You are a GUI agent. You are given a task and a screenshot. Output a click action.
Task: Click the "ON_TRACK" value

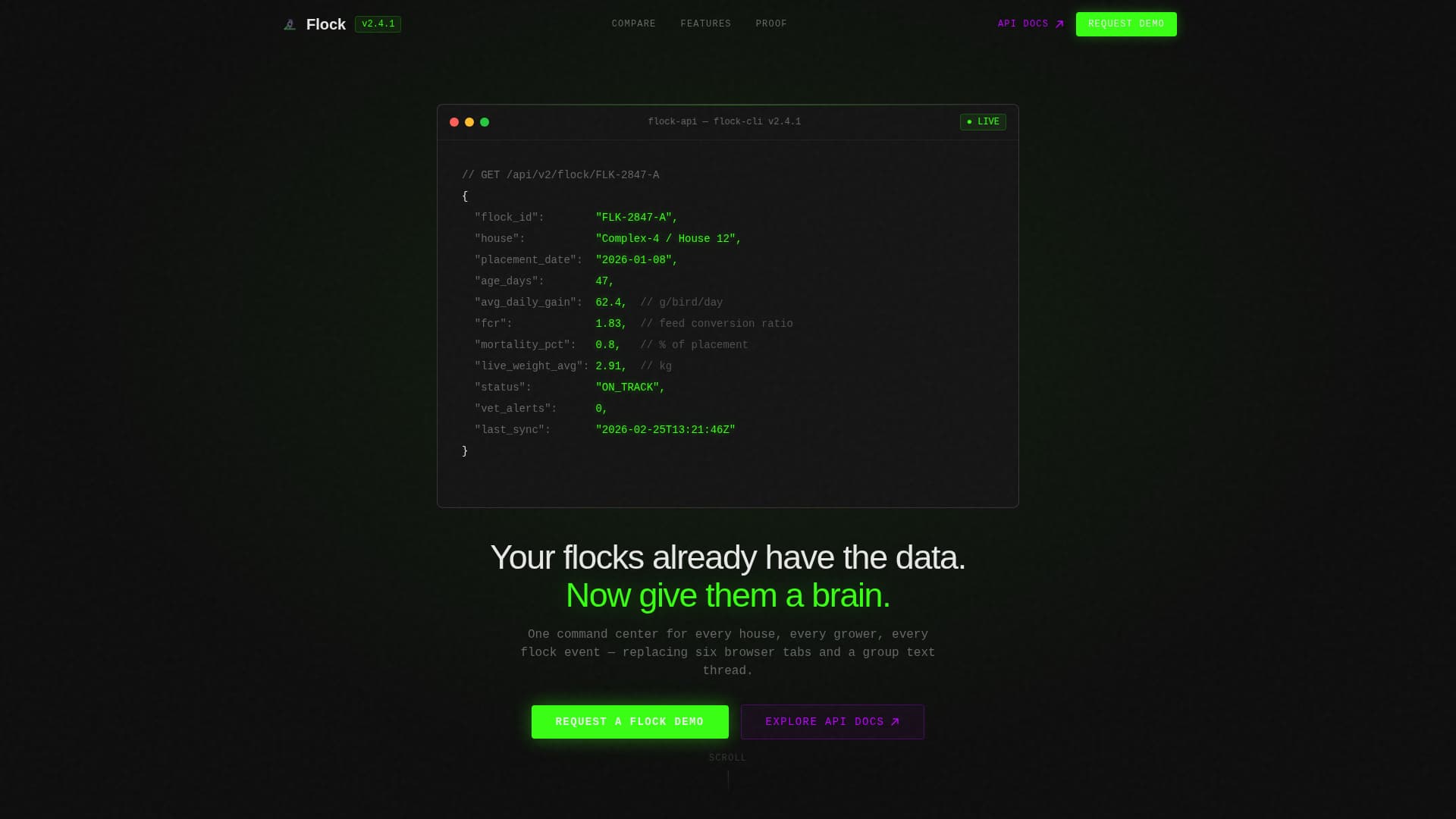630,388
